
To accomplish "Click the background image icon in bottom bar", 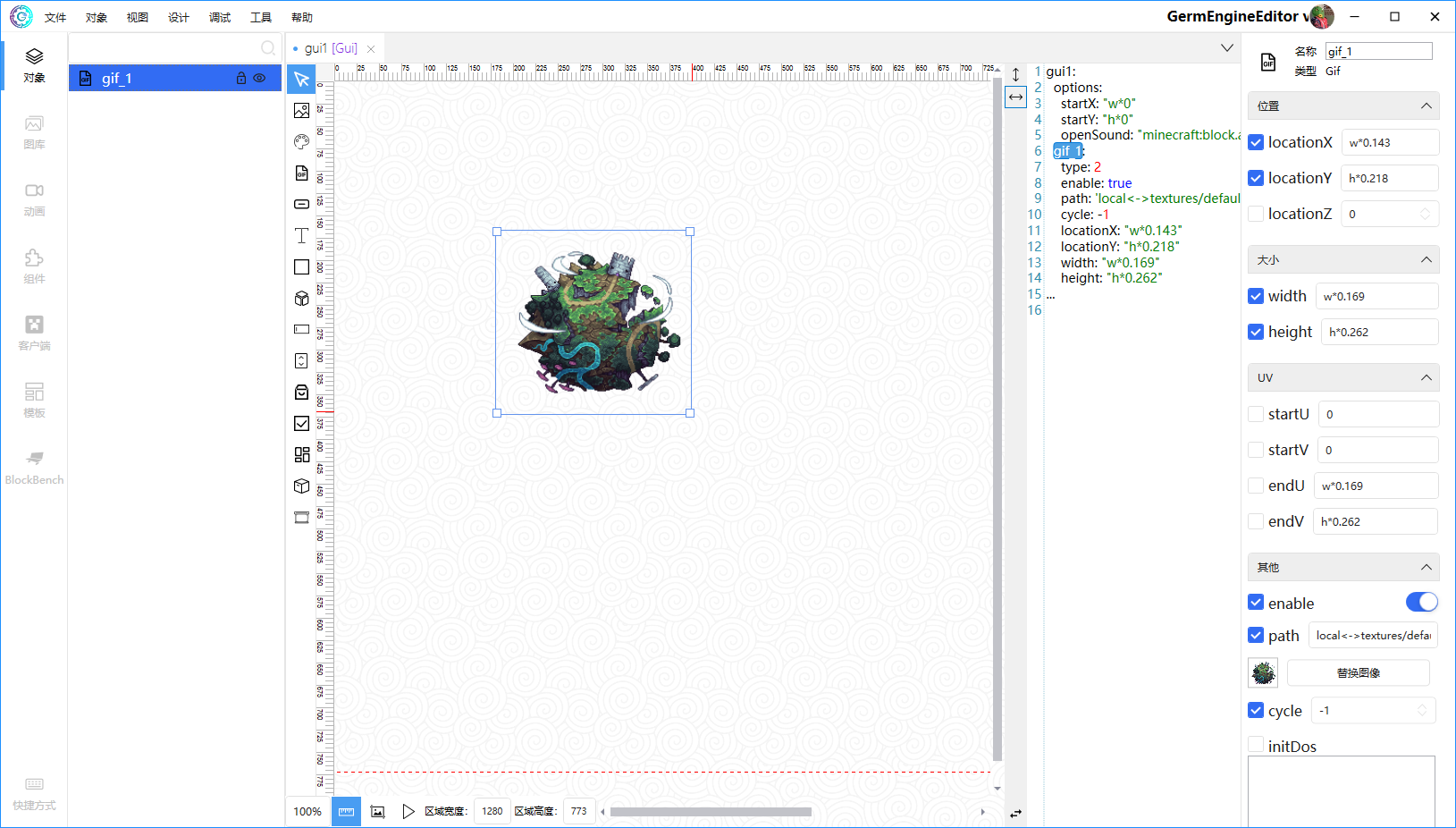I will pos(377,811).
